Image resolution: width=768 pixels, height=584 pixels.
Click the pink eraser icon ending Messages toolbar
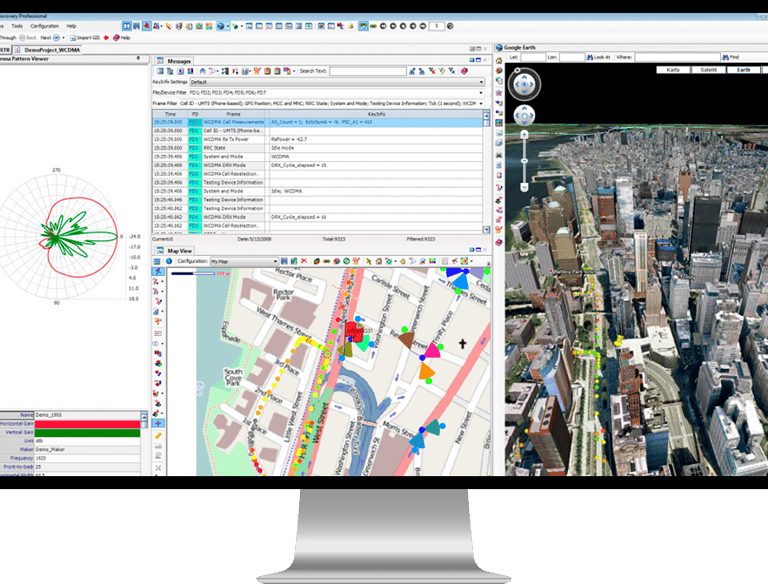(464, 71)
